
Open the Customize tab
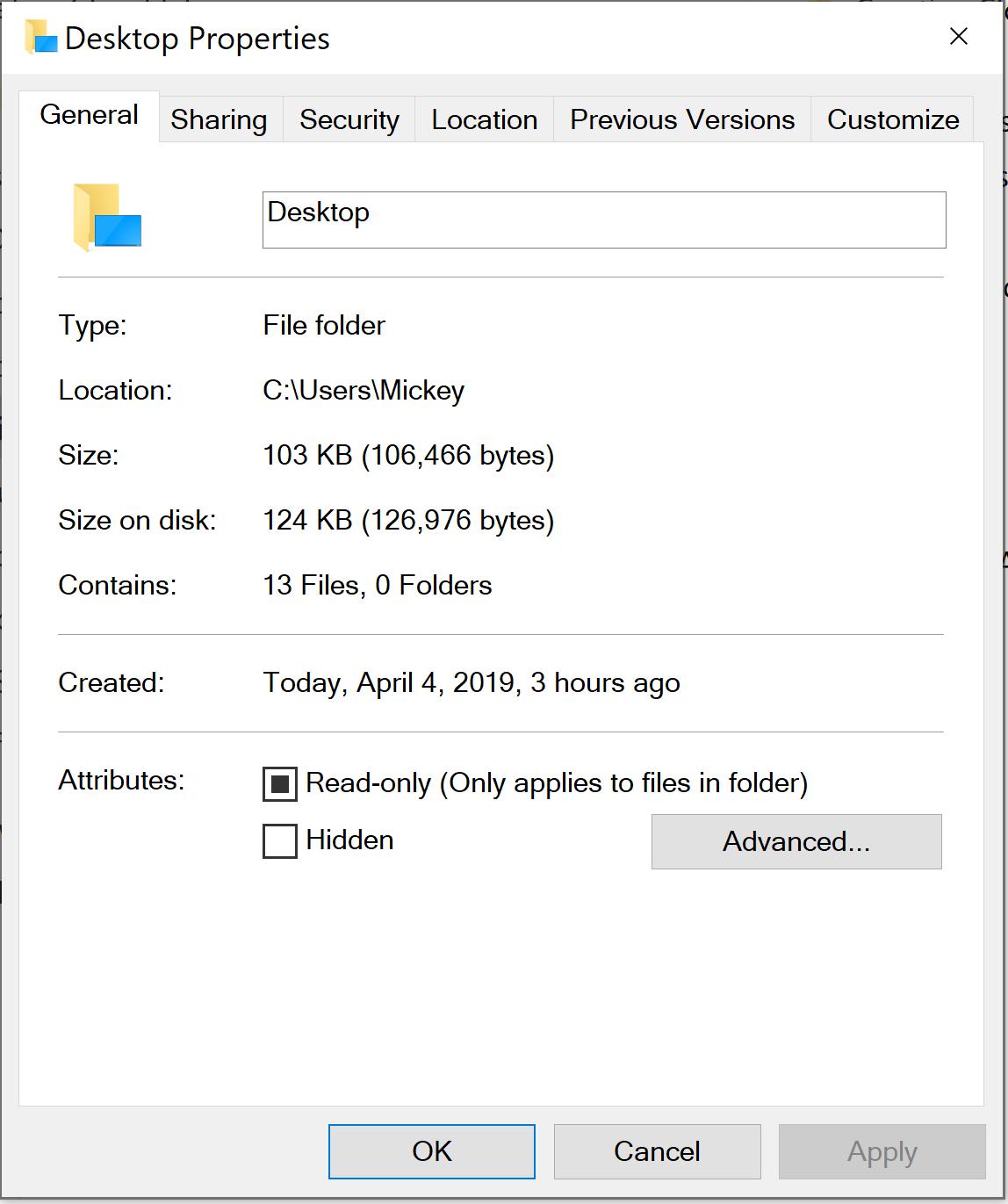tap(892, 119)
